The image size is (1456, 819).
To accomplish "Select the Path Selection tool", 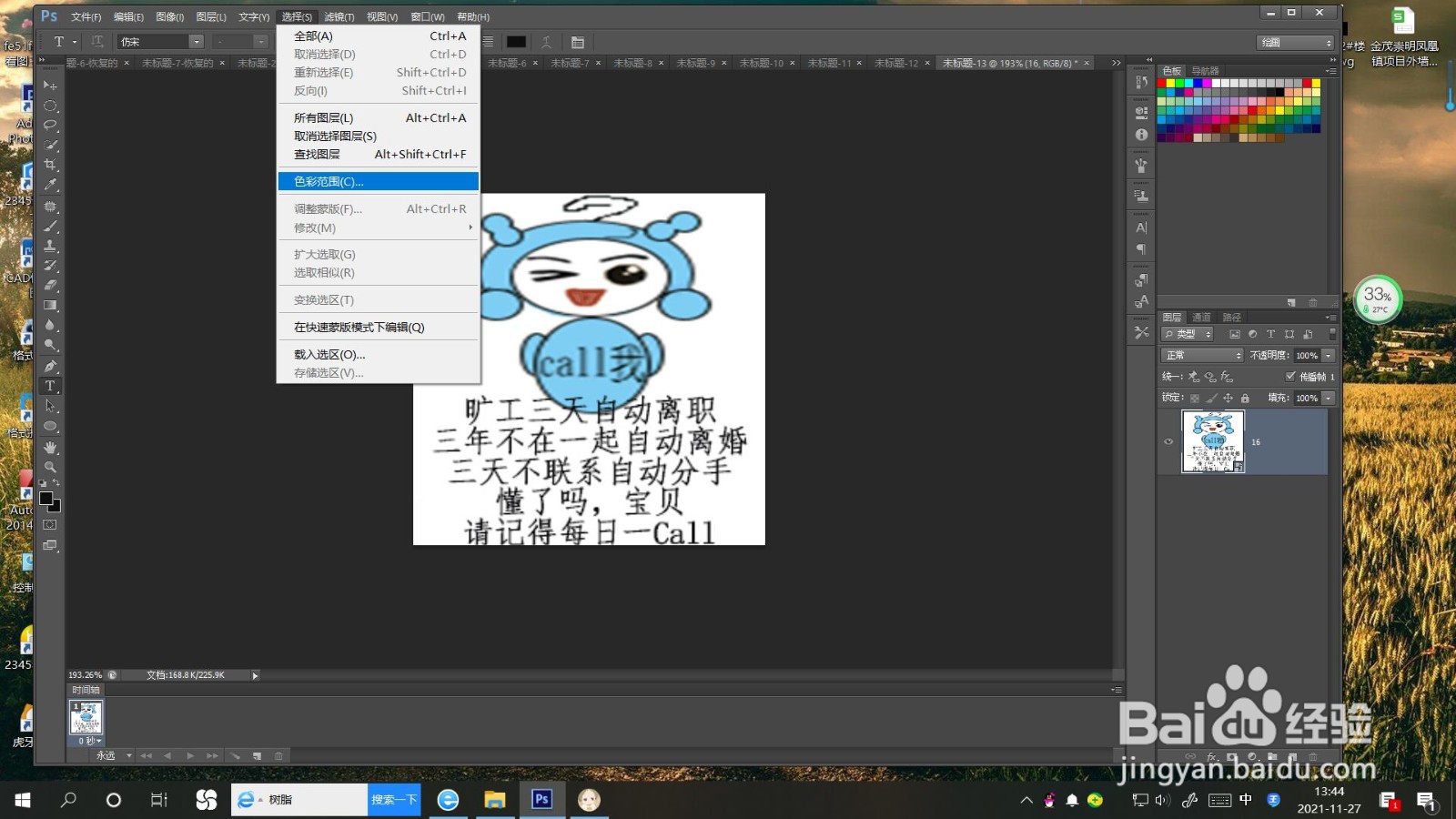I will point(50,406).
